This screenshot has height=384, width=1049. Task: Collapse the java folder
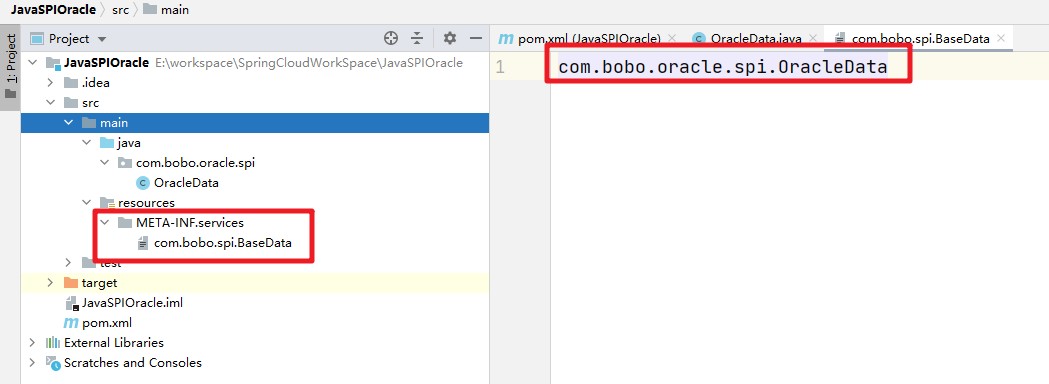click(86, 142)
